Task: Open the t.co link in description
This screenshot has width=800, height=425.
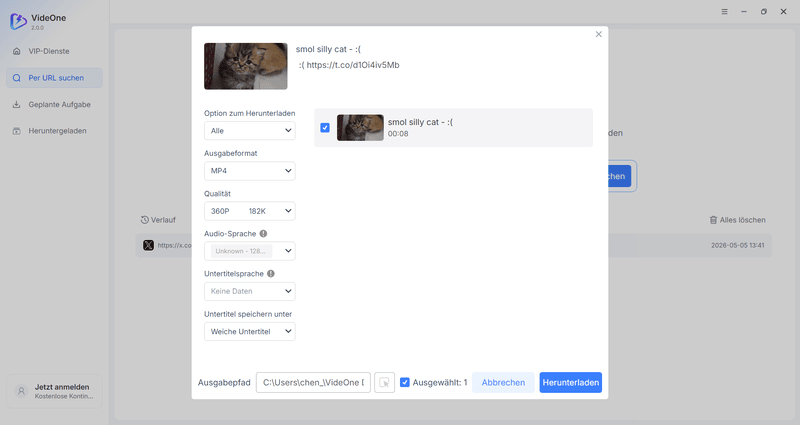Action: click(x=353, y=65)
